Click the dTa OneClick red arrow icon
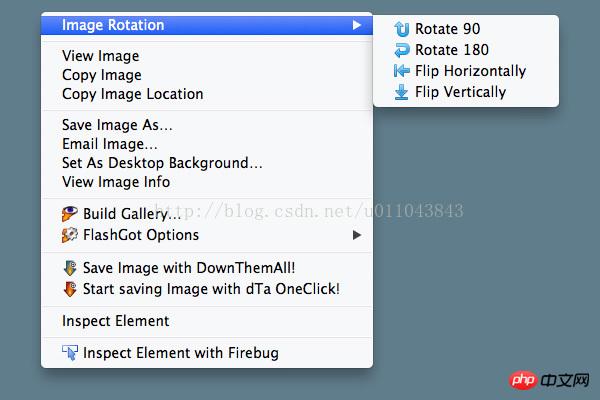Image resolution: width=600 pixels, height=400 pixels. (70, 289)
